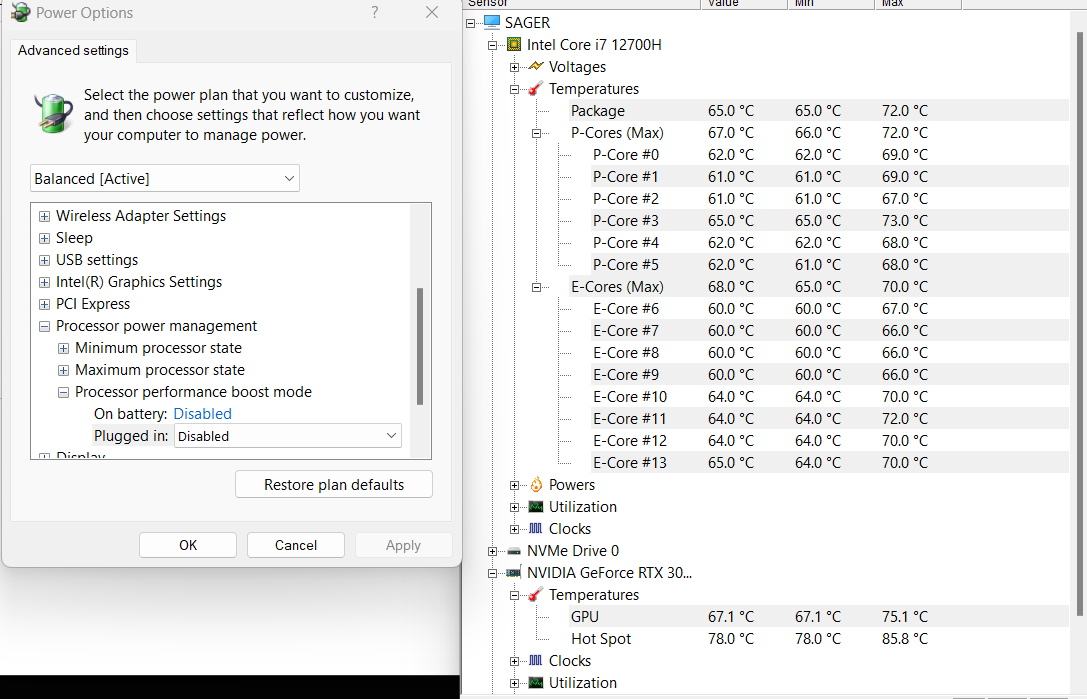This screenshot has width=1087, height=699.
Task: Click the NVMe Drive 0 disk icon
Action: pyautogui.click(x=514, y=551)
